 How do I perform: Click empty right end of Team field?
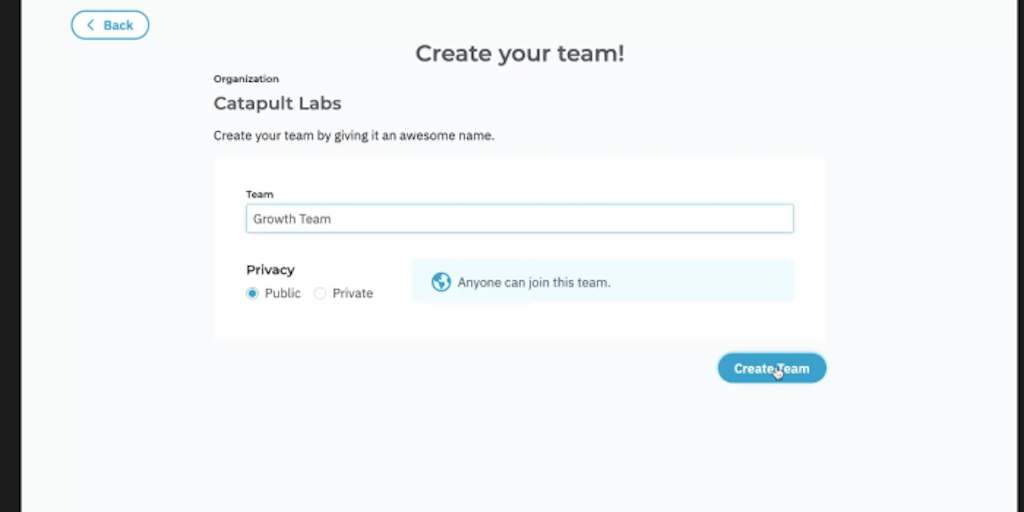pyautogui.click(x=740, y=219)
